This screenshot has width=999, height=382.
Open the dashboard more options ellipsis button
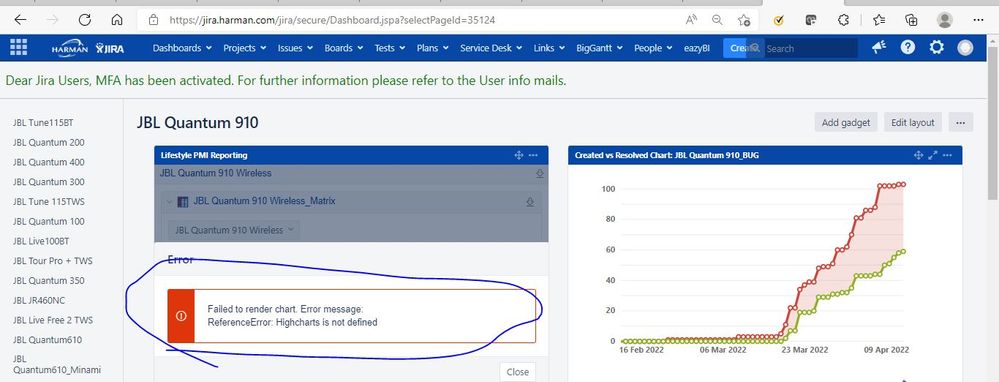coord(961,123)
